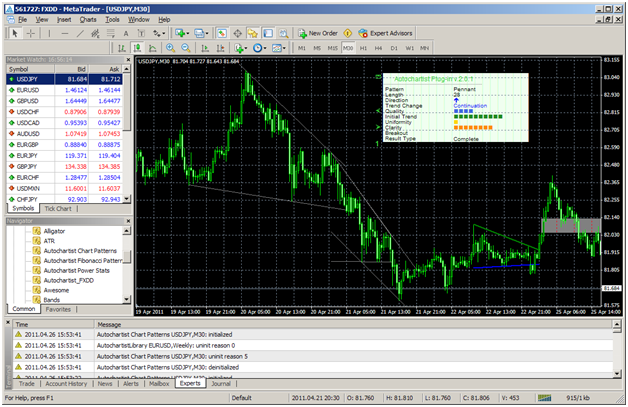Close the Navigator panel

pyautogui.click(x=128, y=221)
